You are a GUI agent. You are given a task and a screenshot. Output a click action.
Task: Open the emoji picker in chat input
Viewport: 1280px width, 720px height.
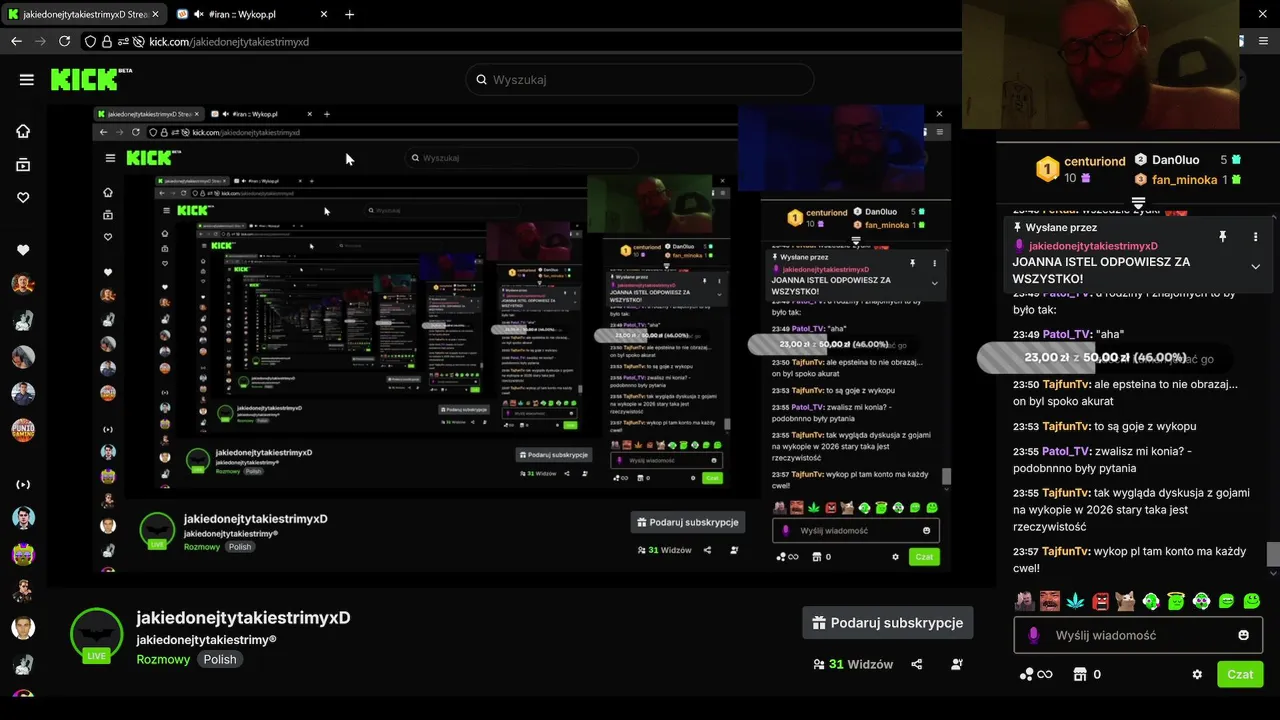1243,635
